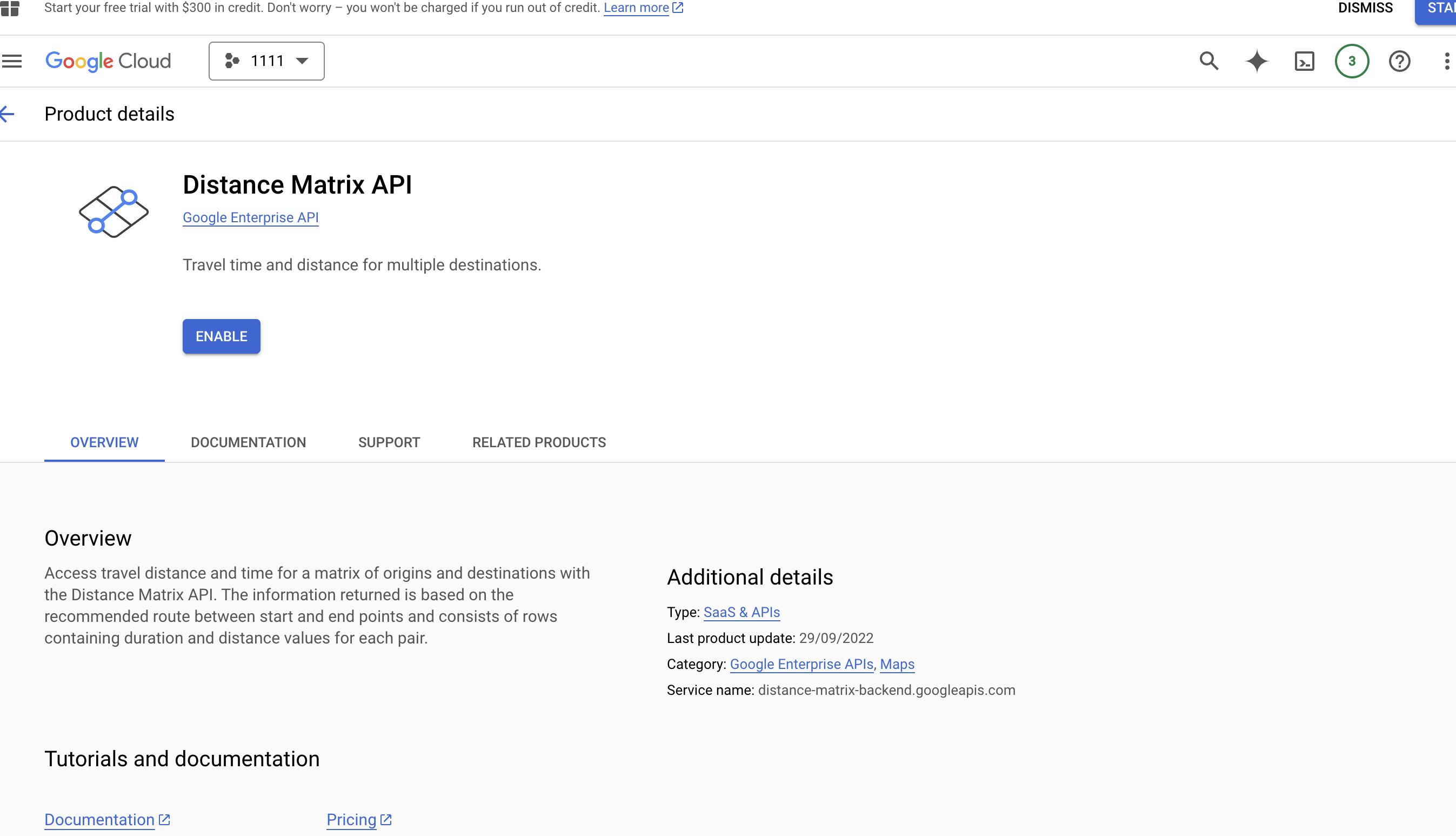Select the Overview tab
The image size is (1456, 836).
click(104, 443)
